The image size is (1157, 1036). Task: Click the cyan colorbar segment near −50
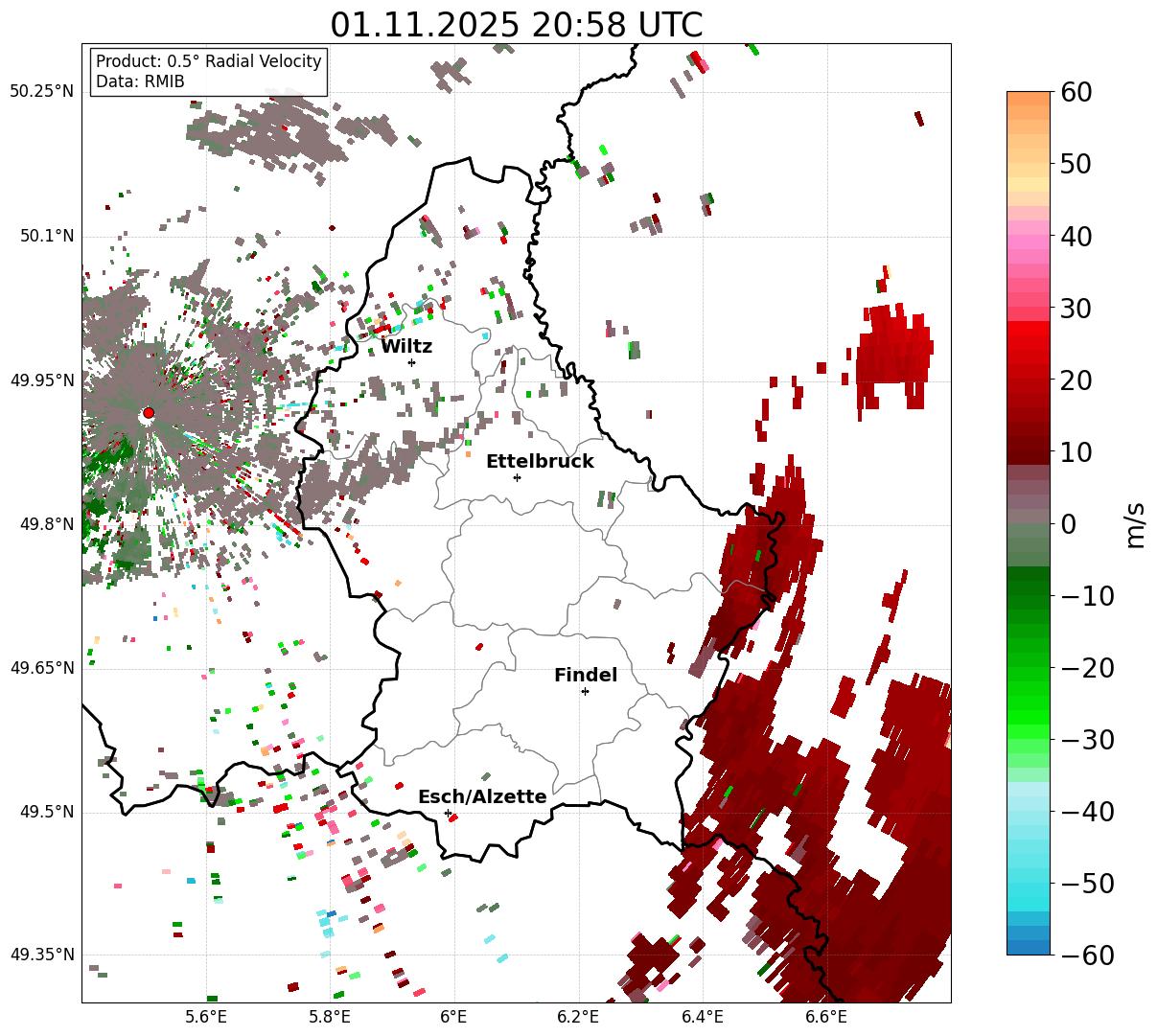tap(1029, 891)
